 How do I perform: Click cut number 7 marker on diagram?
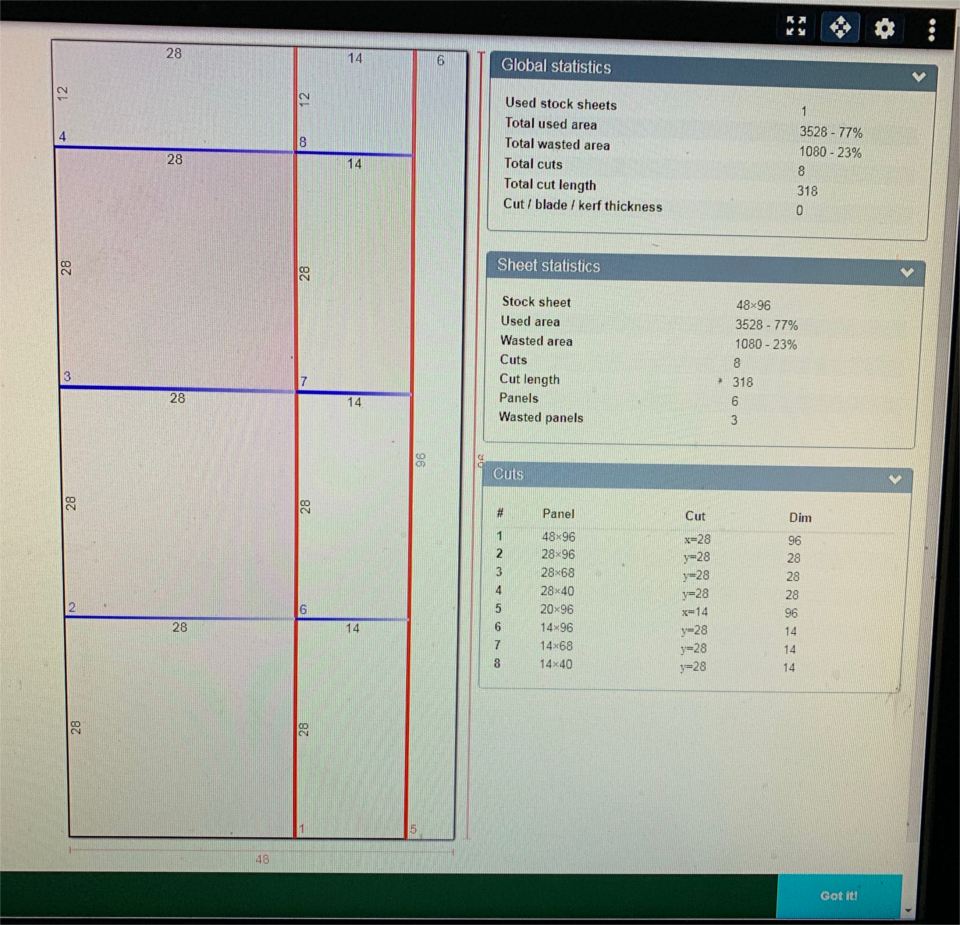(303, 381)
